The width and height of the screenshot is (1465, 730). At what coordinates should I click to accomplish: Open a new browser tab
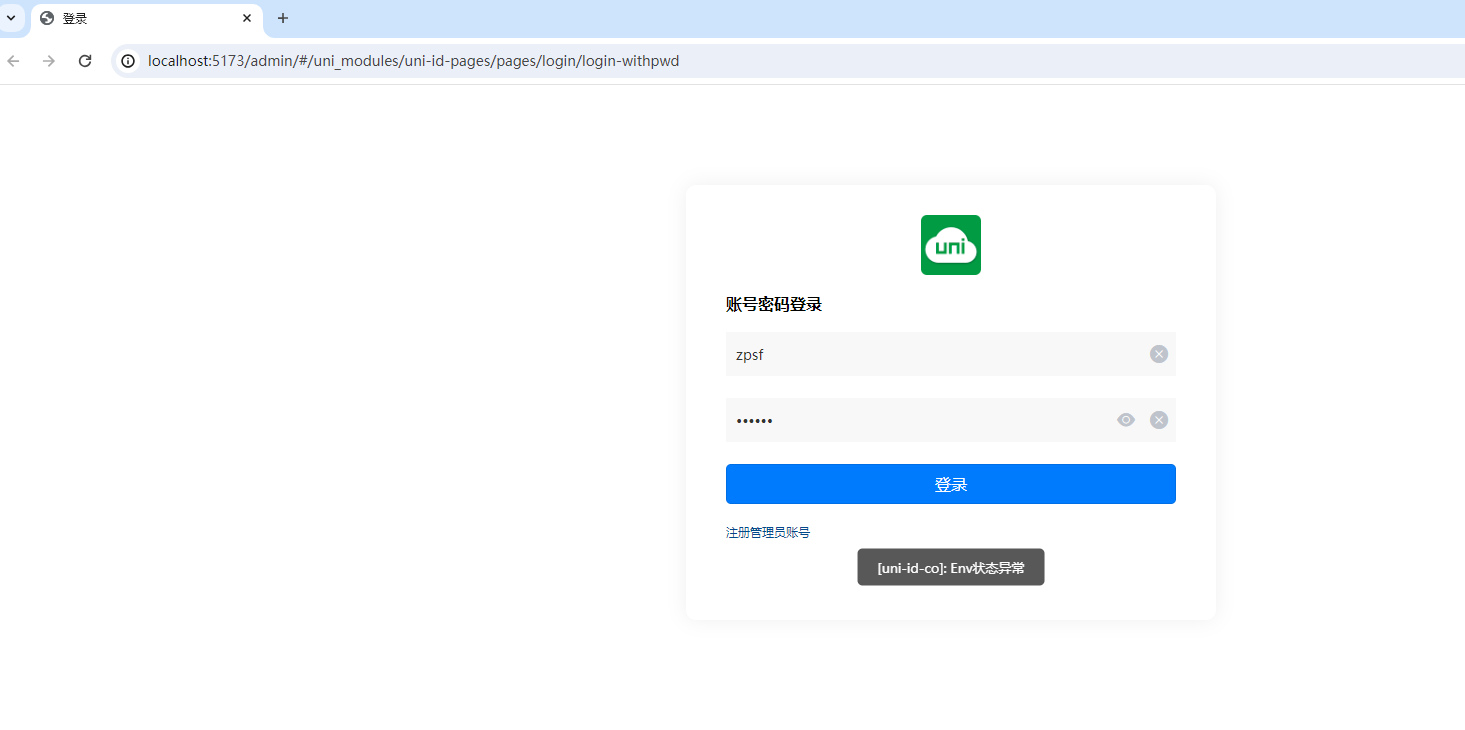tap(283, 18)
